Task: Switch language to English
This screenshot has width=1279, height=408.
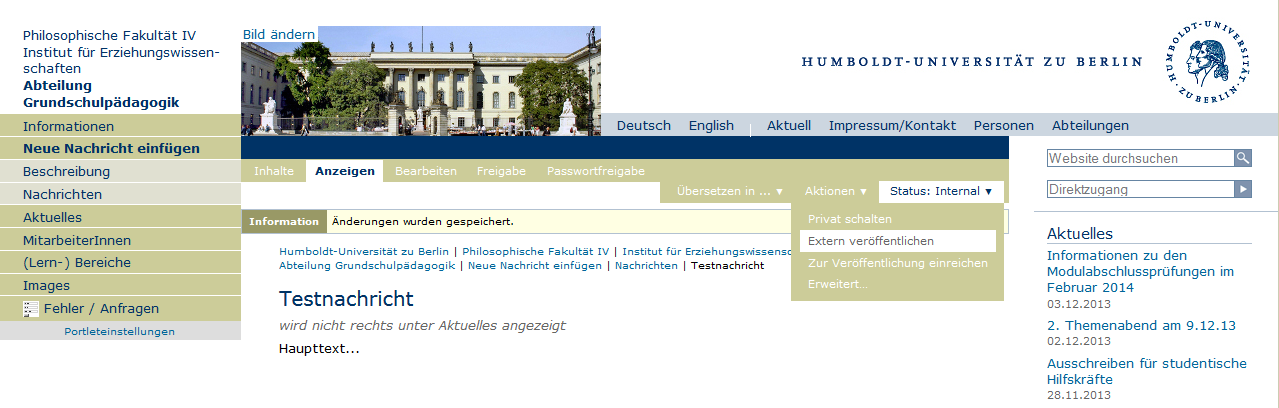Action: tap(711, 125)
